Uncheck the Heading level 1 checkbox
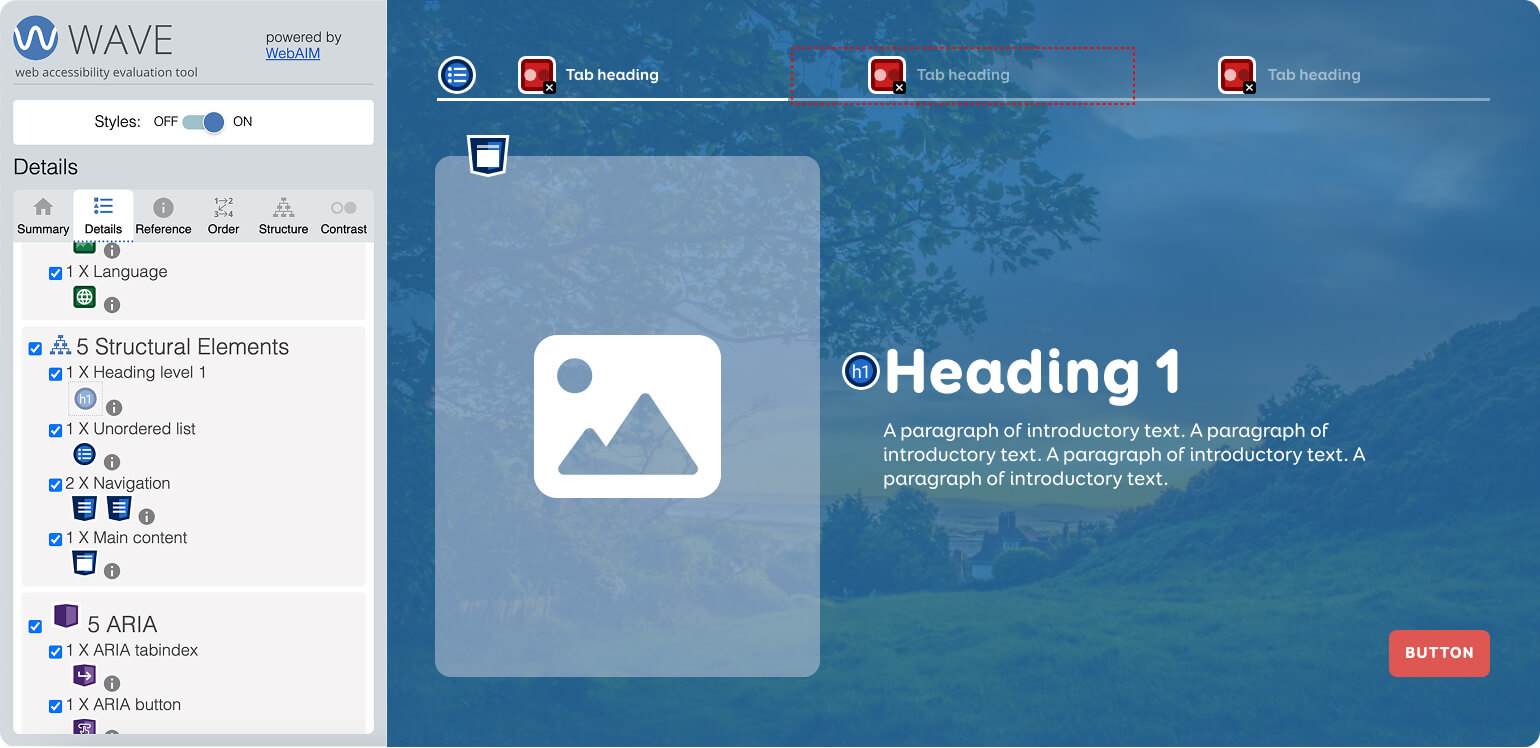This screenshot has width=1540, height=748. [x=56, y=374]
